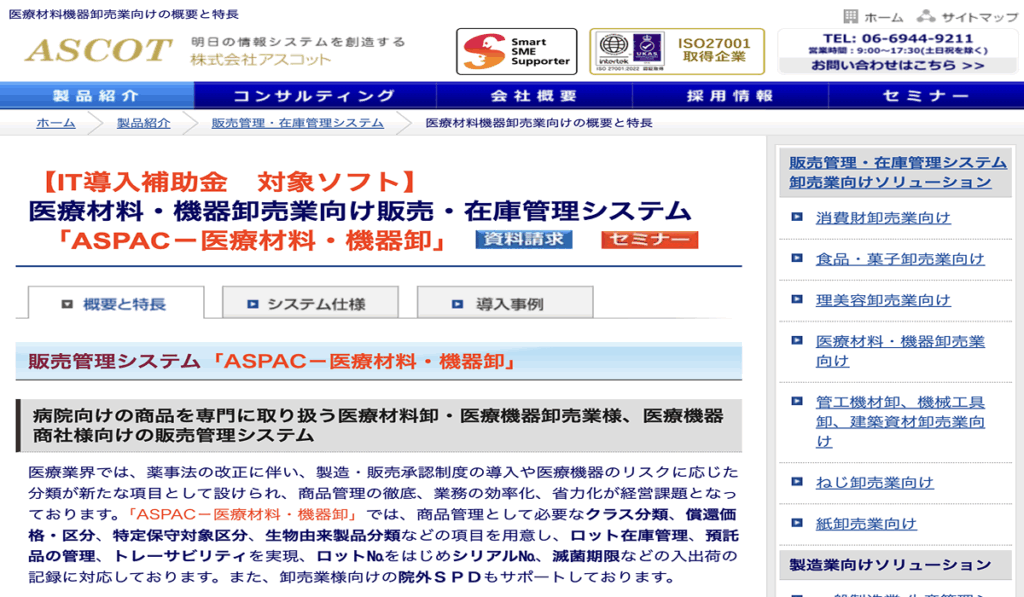Screen dimensions: 1024x597
Task: Open the ねじ卸売業向け sidebar link
Action: click(875, 482)
